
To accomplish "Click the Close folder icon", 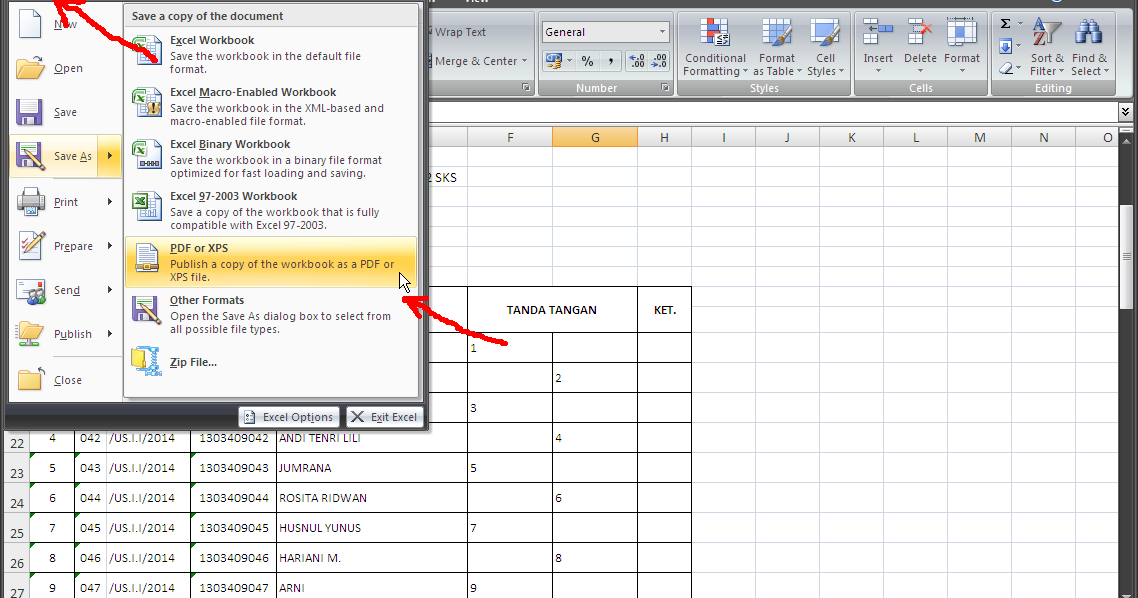I will tap(30, 379).
